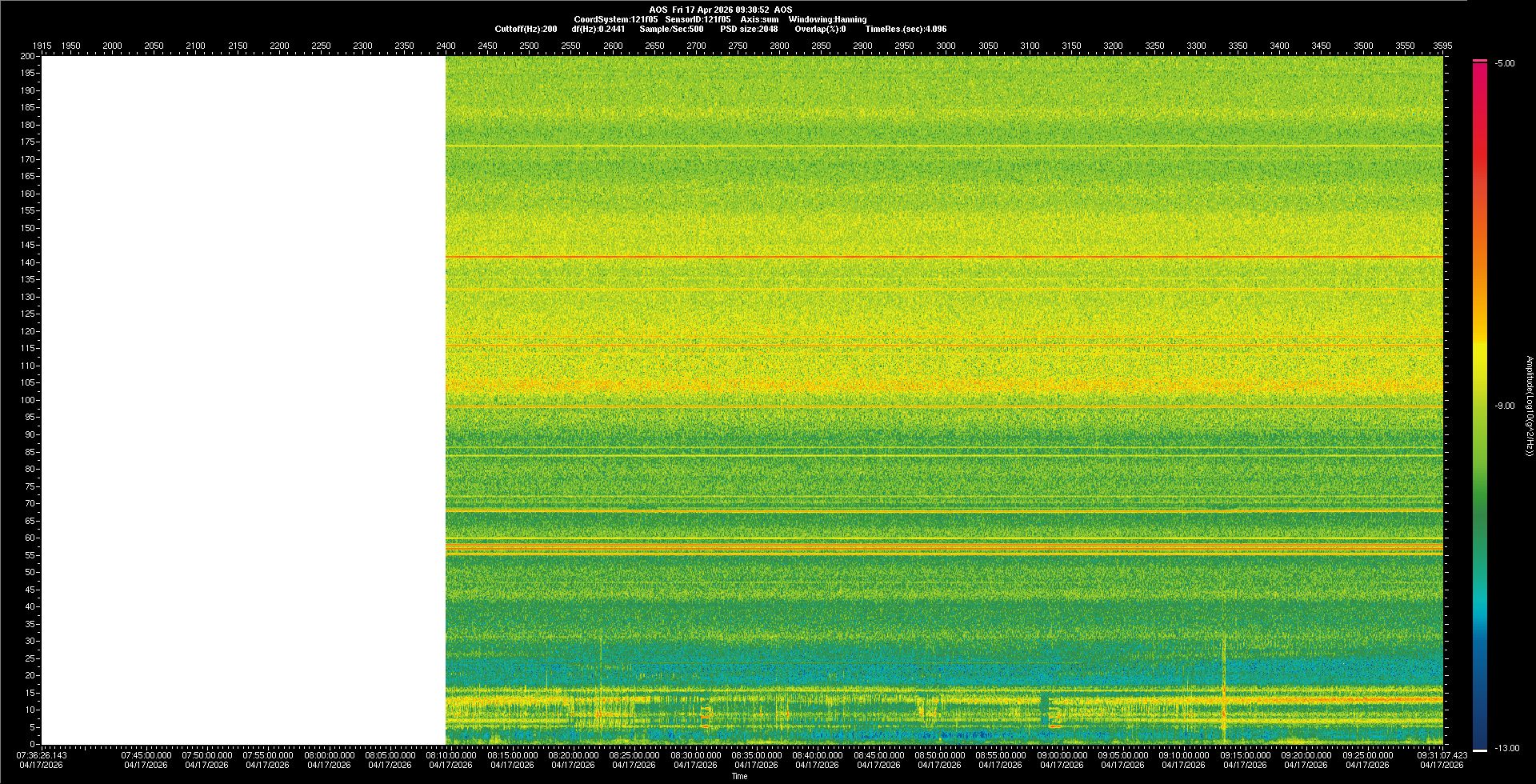Click the -9.00 colorbar label
Screen dimensions: 1536x784
[x=1504, y=406]
